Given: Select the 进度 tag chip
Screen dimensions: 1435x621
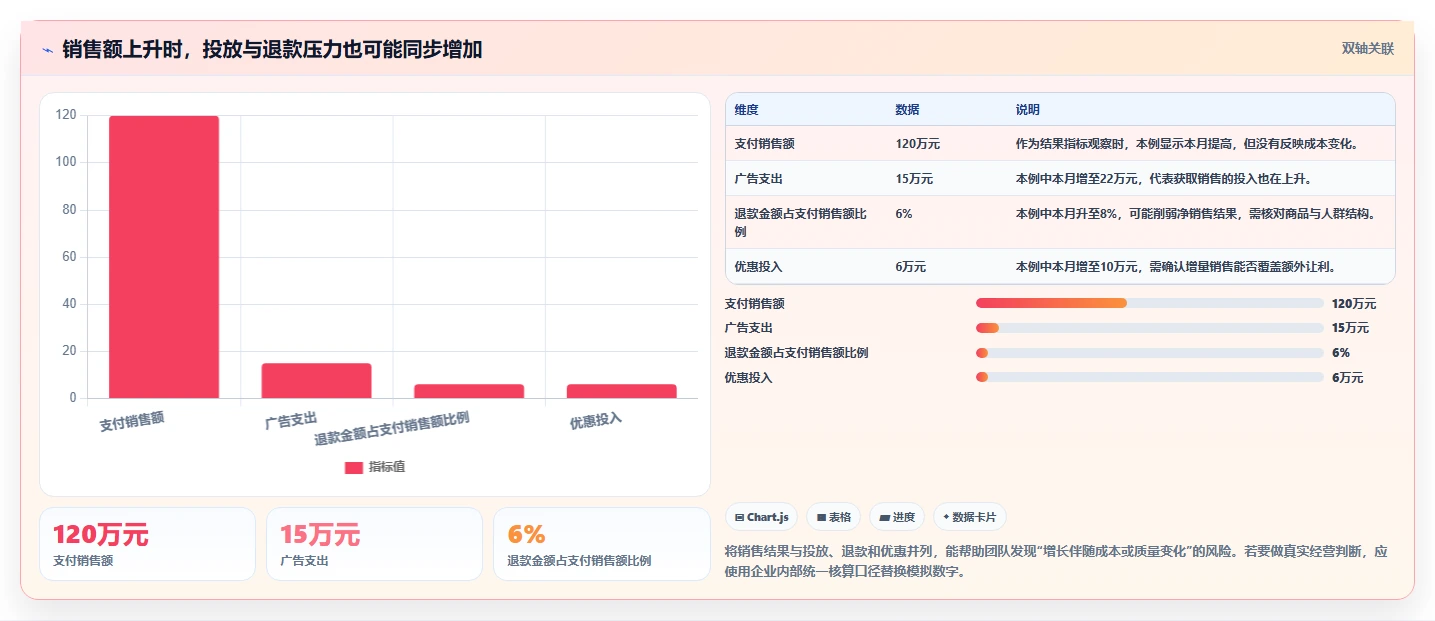Looking at the screenshot, I should tap(897, 517).
